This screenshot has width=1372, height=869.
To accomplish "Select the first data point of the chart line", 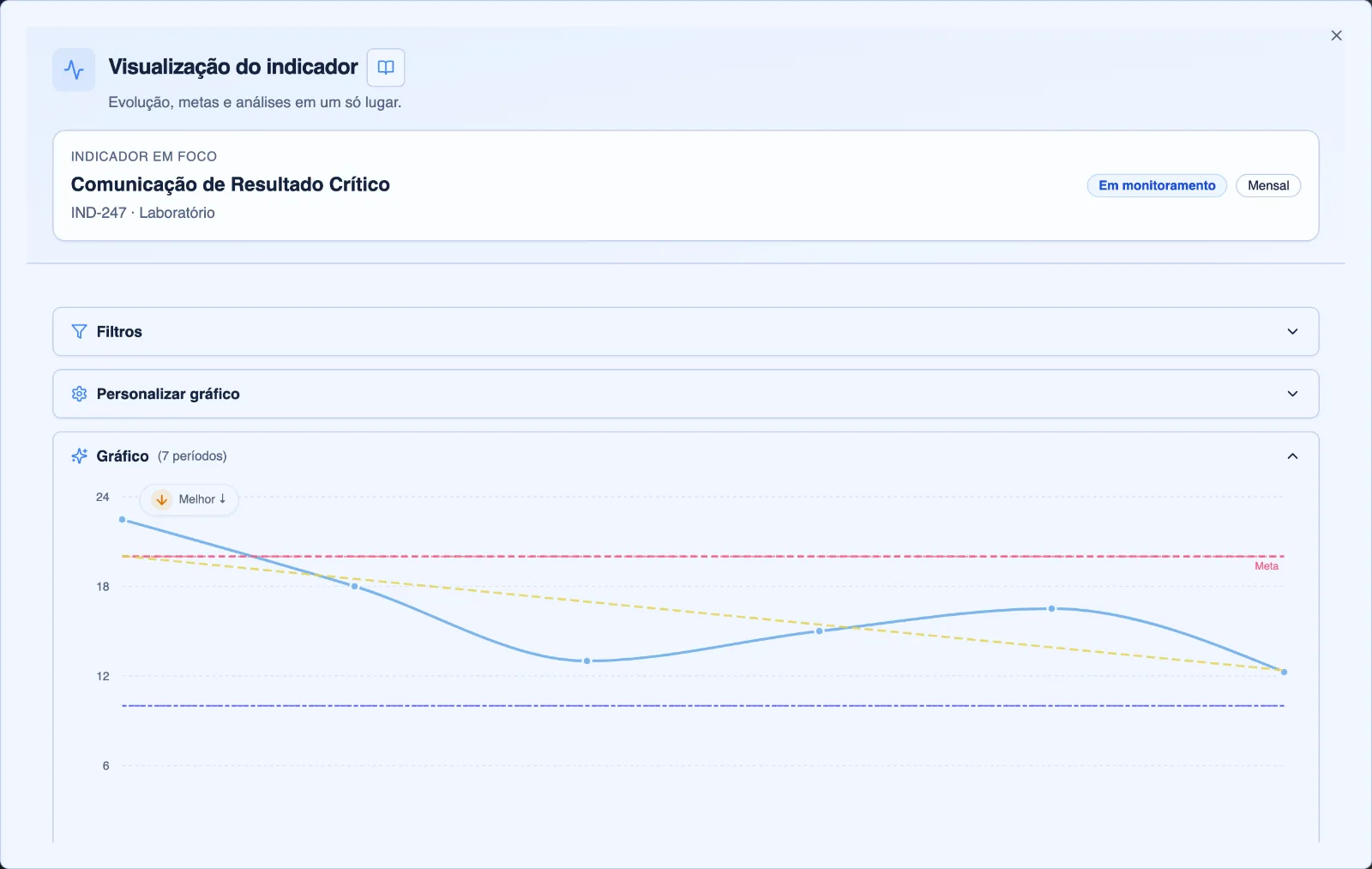I will pyautogui.click(x=123, y=520).
